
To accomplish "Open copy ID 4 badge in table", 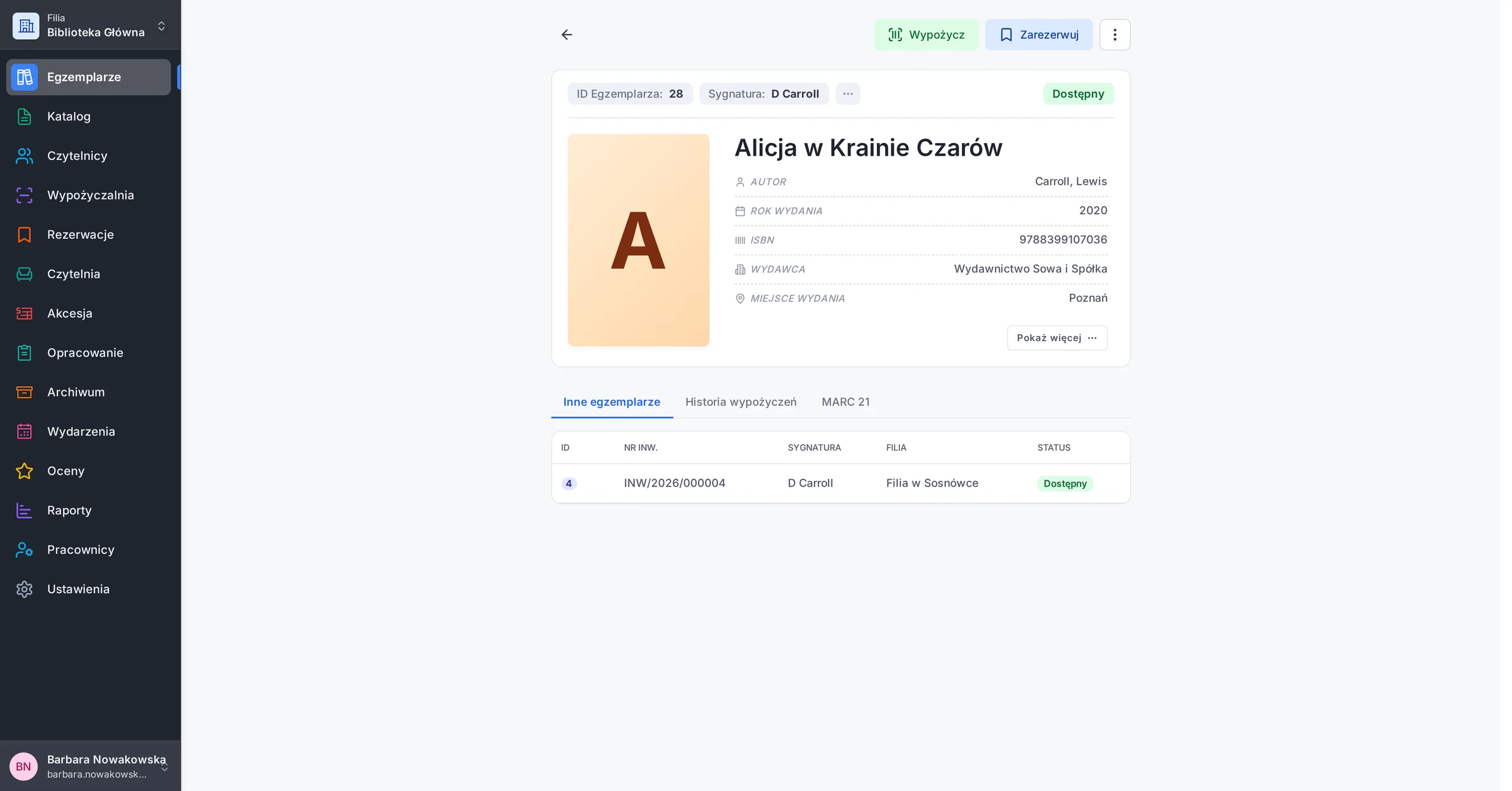I will (568, 483).
